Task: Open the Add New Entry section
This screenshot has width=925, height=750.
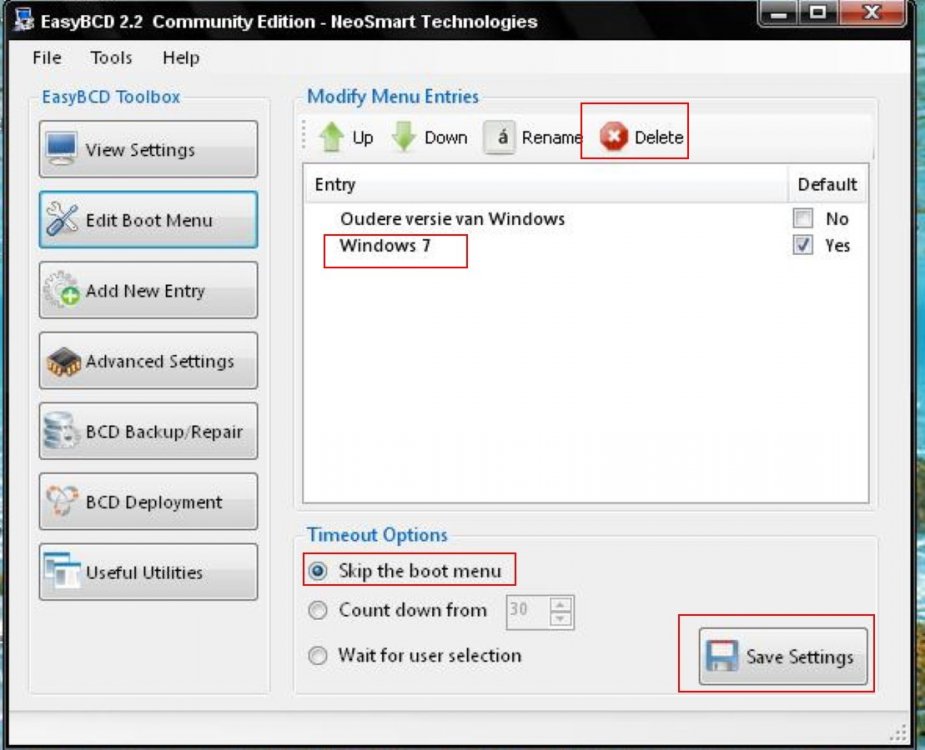Action: (148, 290)
